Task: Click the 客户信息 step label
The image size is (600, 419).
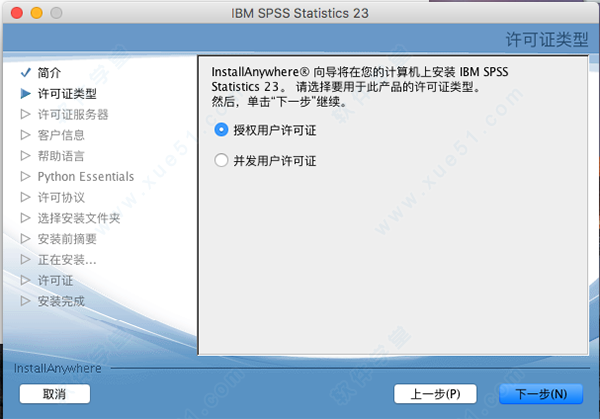Action: click(x=61, y=135)
